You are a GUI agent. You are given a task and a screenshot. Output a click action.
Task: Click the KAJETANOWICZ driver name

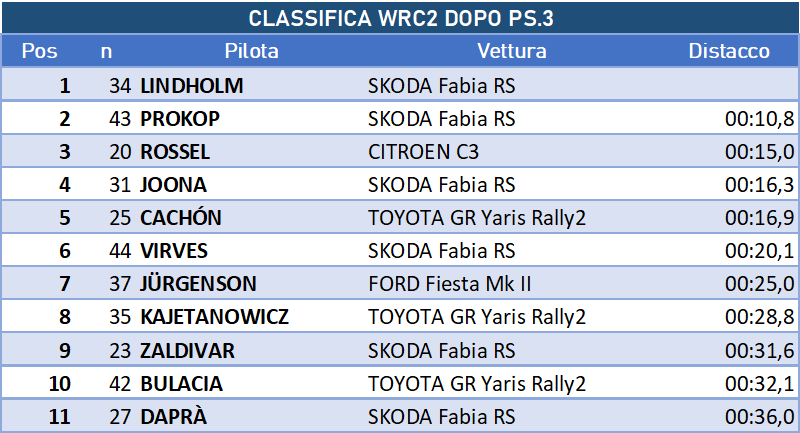[x=215, y=317]
